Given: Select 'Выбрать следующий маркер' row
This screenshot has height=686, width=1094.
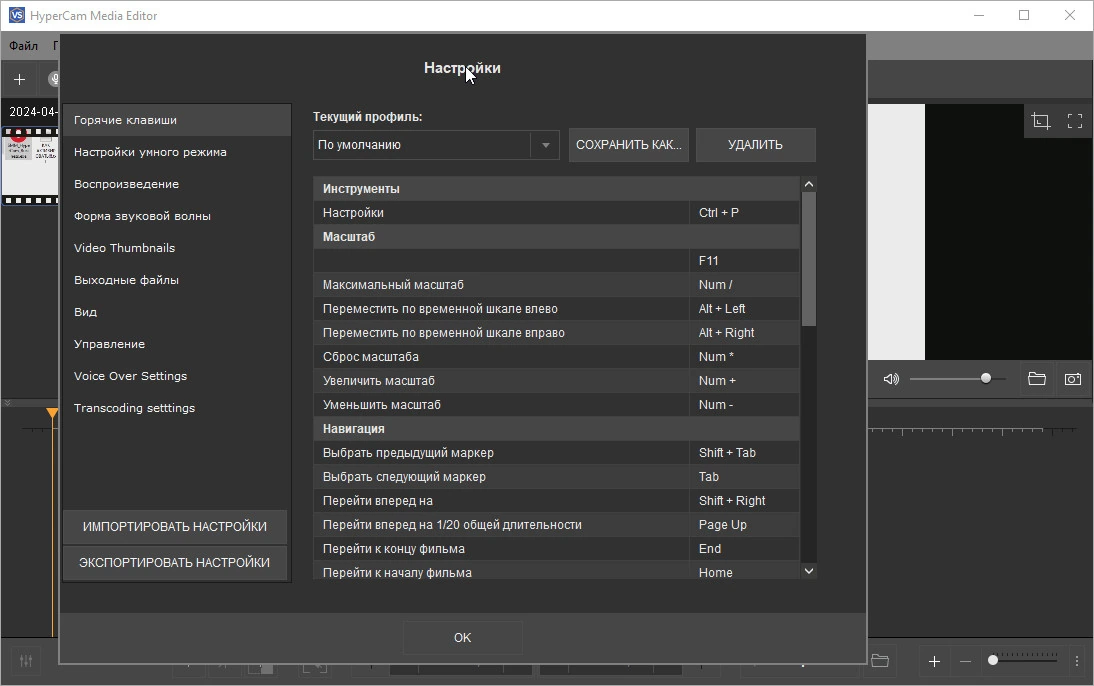Looking at the screenshot, I should [x=557, y=477].
